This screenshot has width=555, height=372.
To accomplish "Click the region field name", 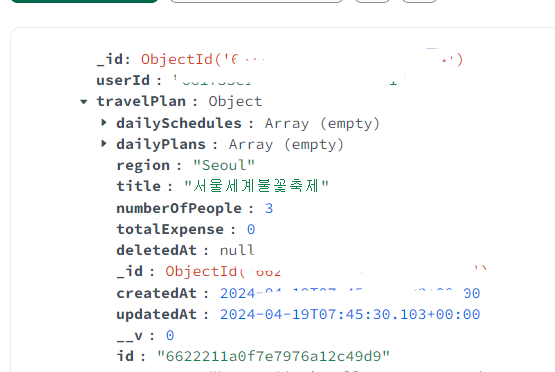I will click(x=143, y=165).
